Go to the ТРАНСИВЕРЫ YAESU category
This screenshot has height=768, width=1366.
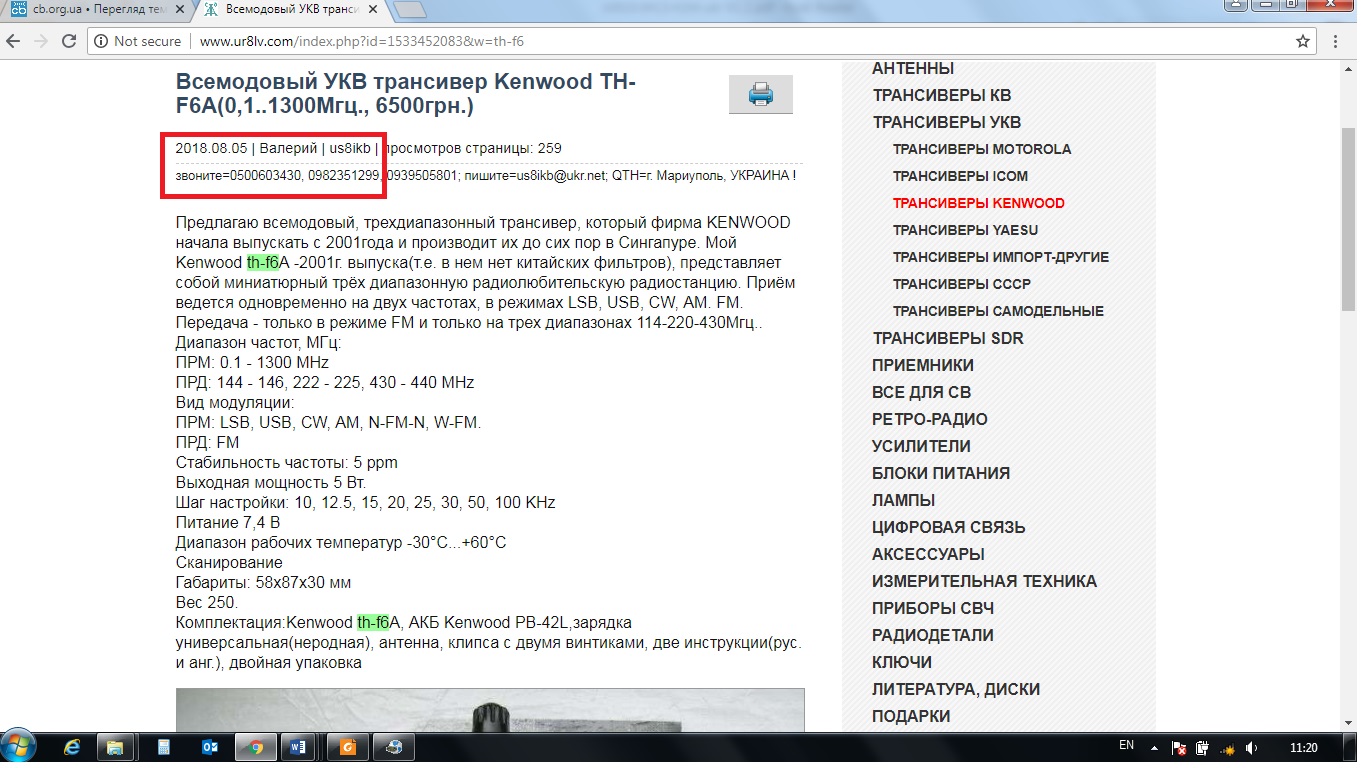coord(965,230)
